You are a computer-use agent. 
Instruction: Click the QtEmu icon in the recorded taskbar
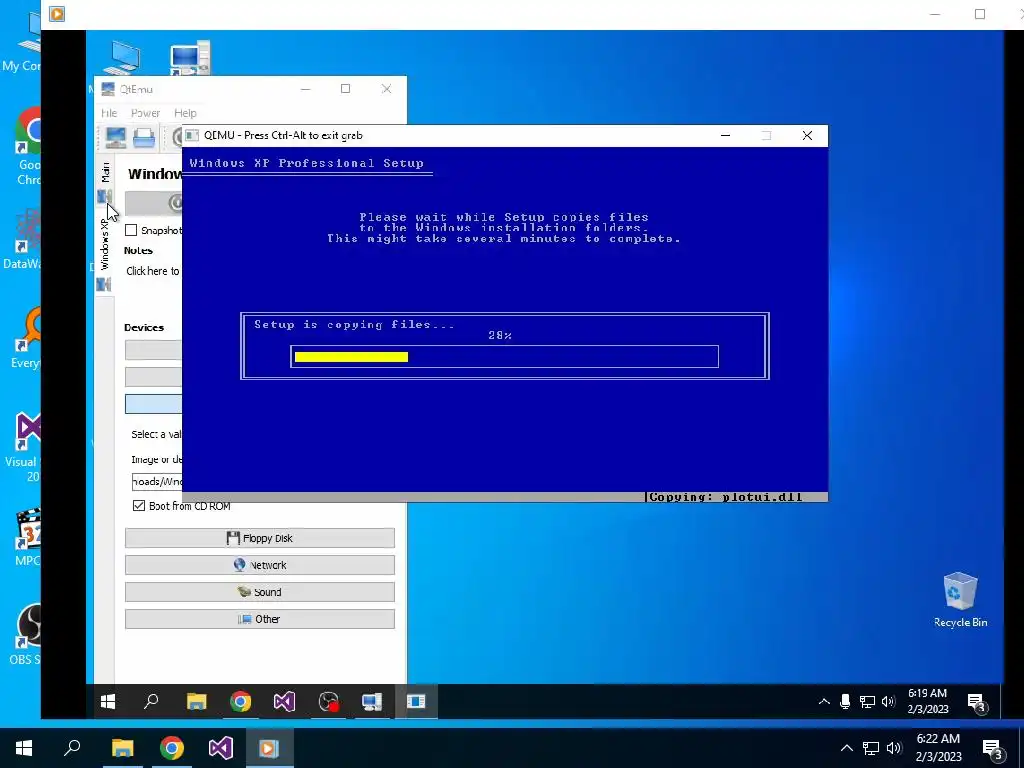[x=372, y=701]
